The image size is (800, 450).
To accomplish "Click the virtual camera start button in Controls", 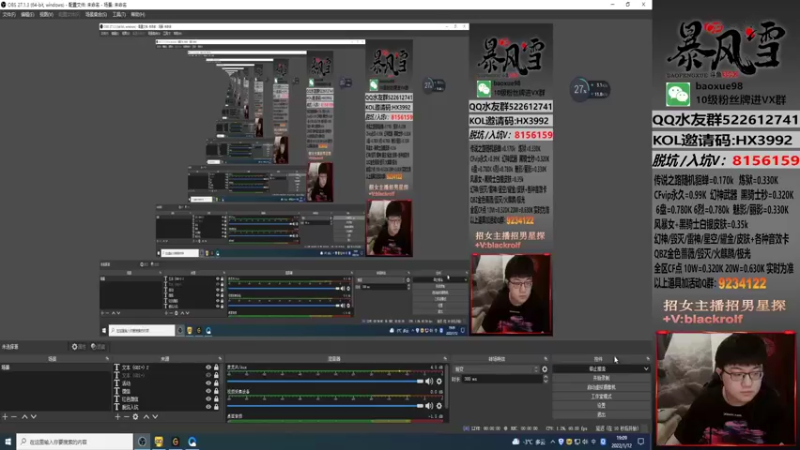I will (x=601, y=387).
